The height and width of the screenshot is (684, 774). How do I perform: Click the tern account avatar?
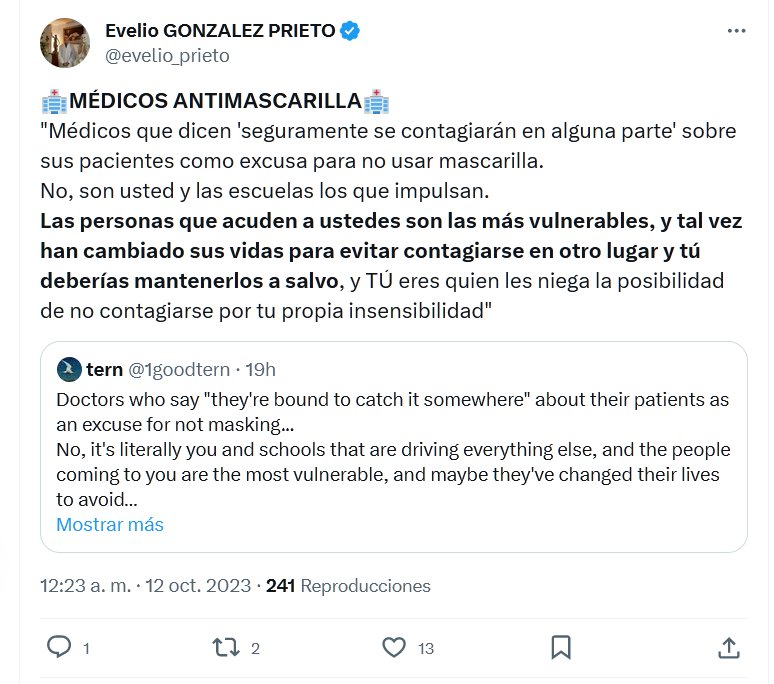69,369
